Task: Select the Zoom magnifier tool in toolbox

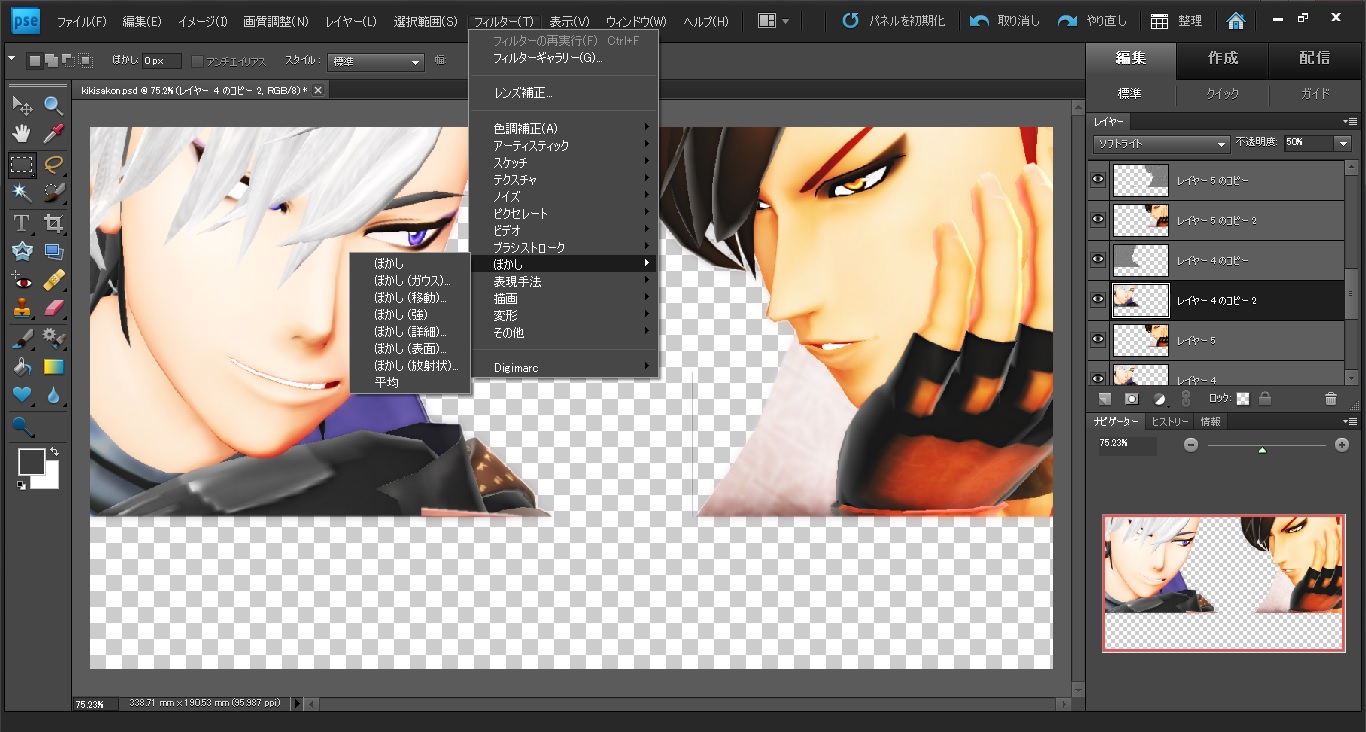Action: coord(54,104)
